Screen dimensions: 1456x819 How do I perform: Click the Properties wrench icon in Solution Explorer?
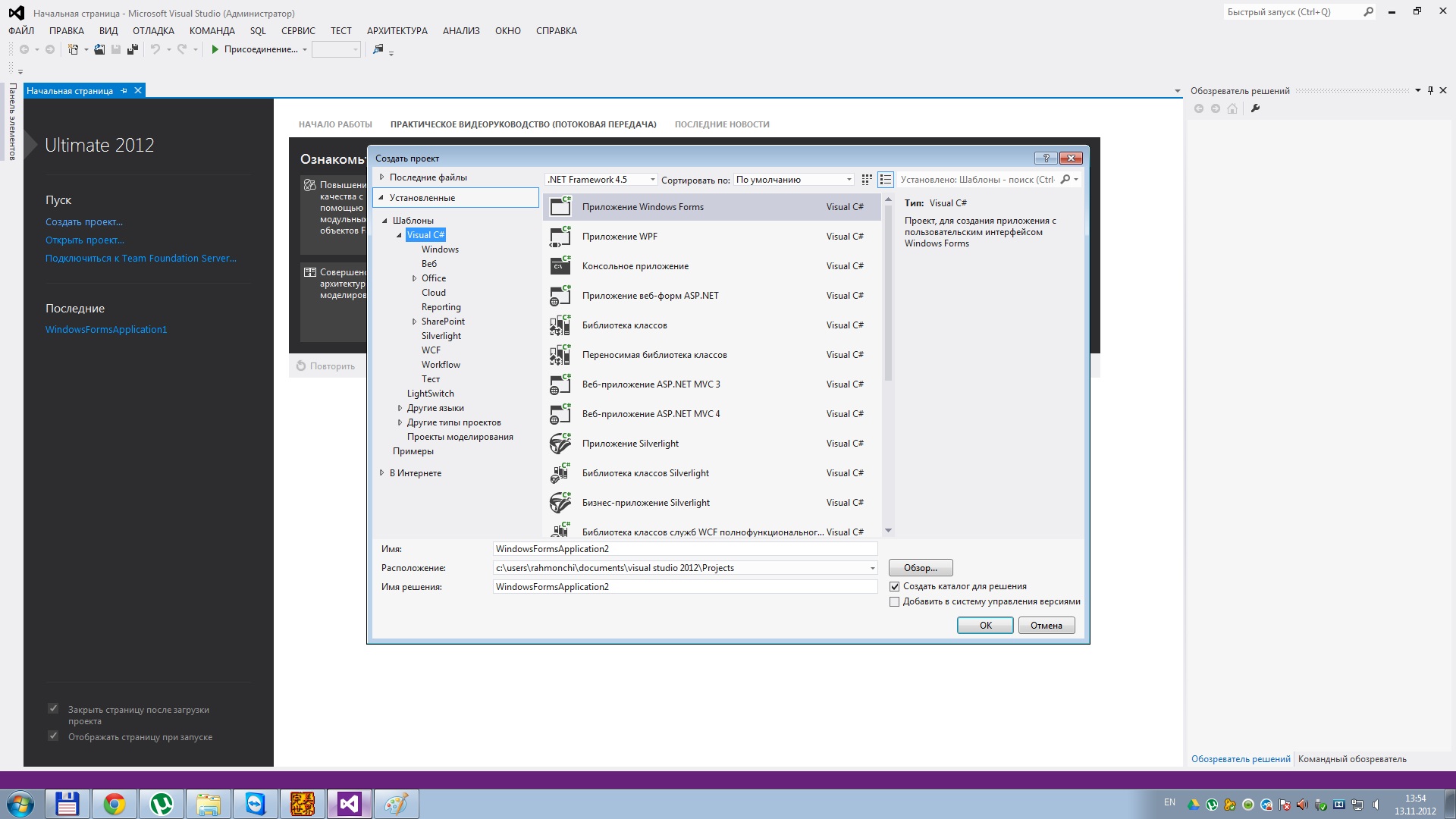1255,108
